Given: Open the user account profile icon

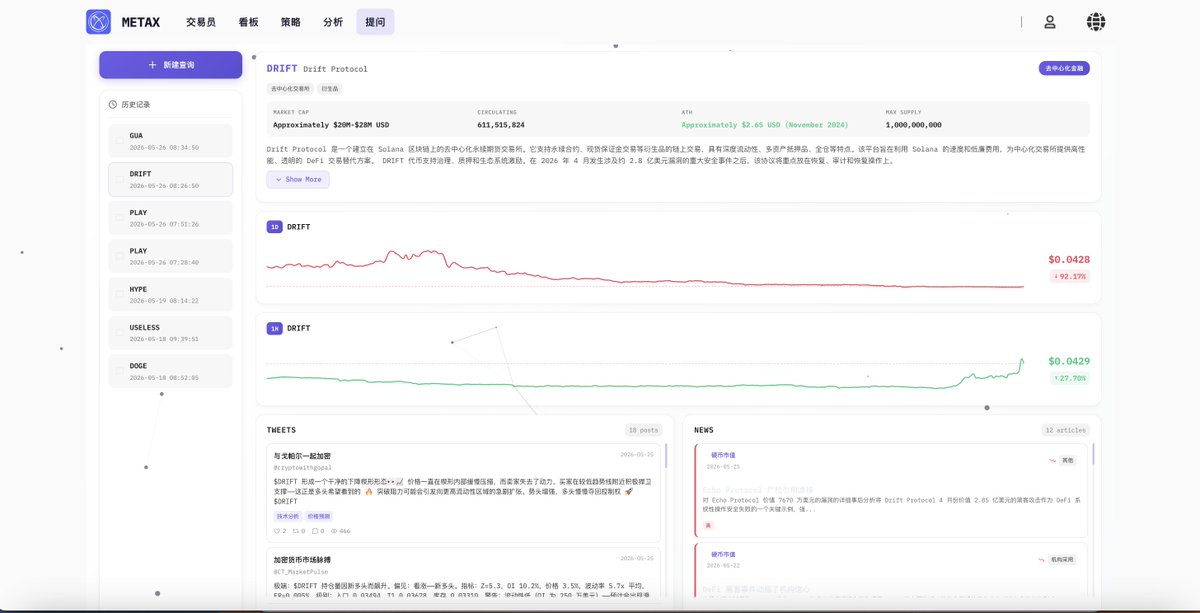Looking at the screenshot, I should pos(1050,22).
